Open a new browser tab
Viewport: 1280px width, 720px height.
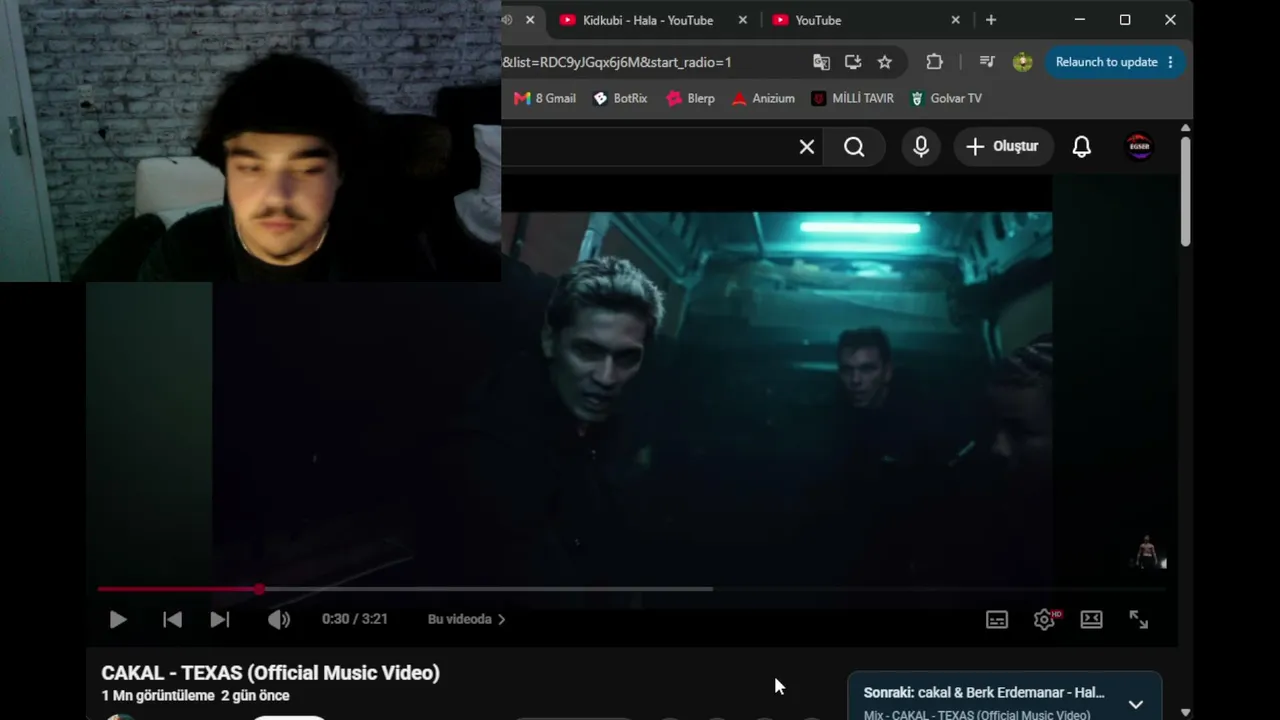991,20
